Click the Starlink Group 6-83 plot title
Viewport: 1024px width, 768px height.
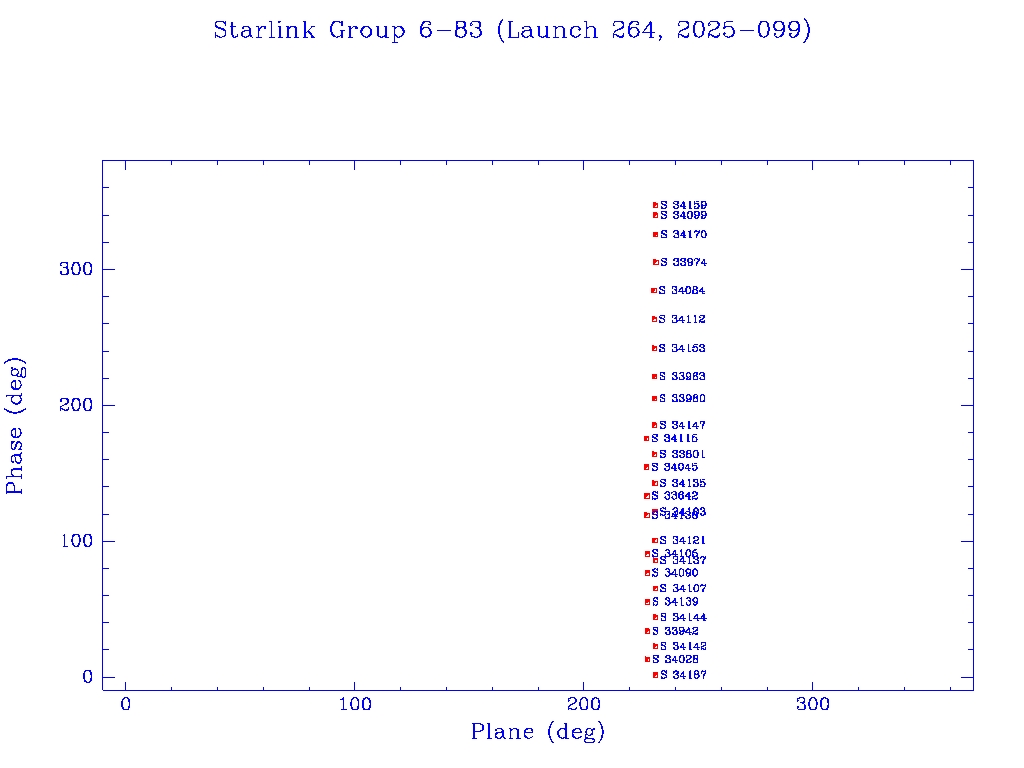pyautogui.click(x=512, y=31)
